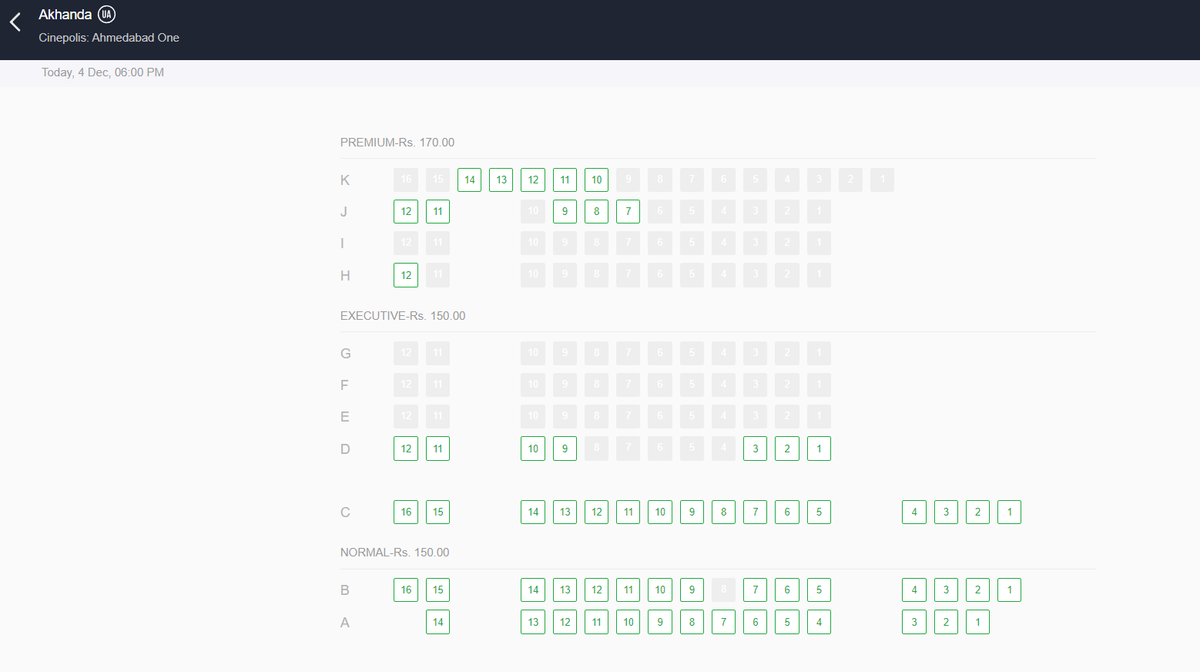This screenshot has height=672, width=1200.
Task: Select seat 3 in row A
Action: [914, 622]
